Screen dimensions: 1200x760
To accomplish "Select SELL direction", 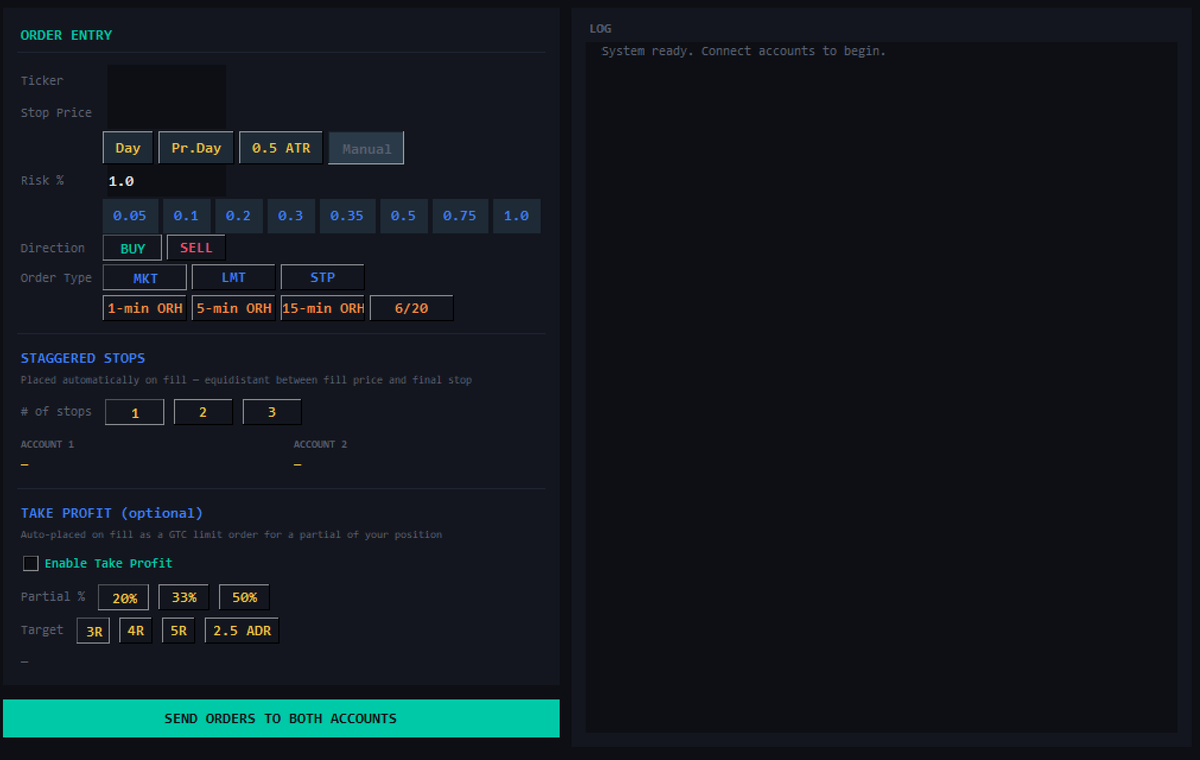I will pos(196,248).
